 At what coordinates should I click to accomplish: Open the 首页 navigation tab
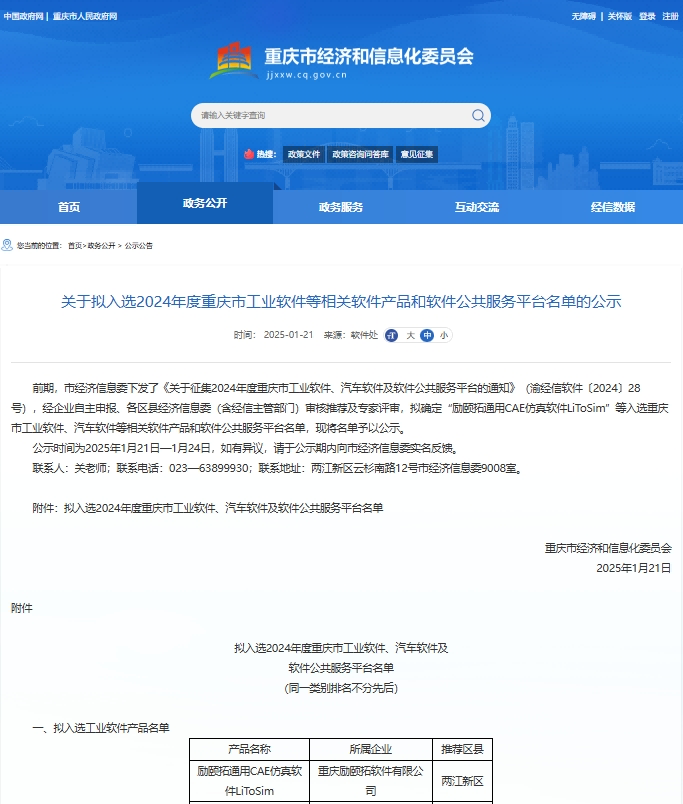pyautogui.click(x=69, y=207)
